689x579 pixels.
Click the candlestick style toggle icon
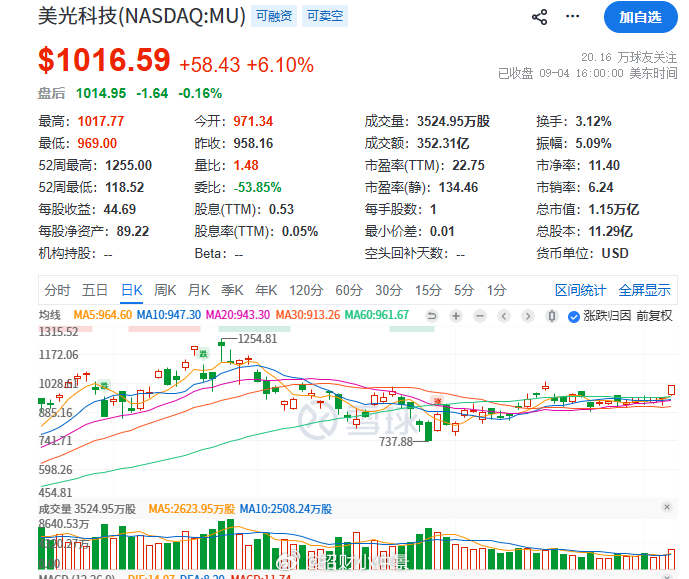pyautogui.click(x=551, y=315)
